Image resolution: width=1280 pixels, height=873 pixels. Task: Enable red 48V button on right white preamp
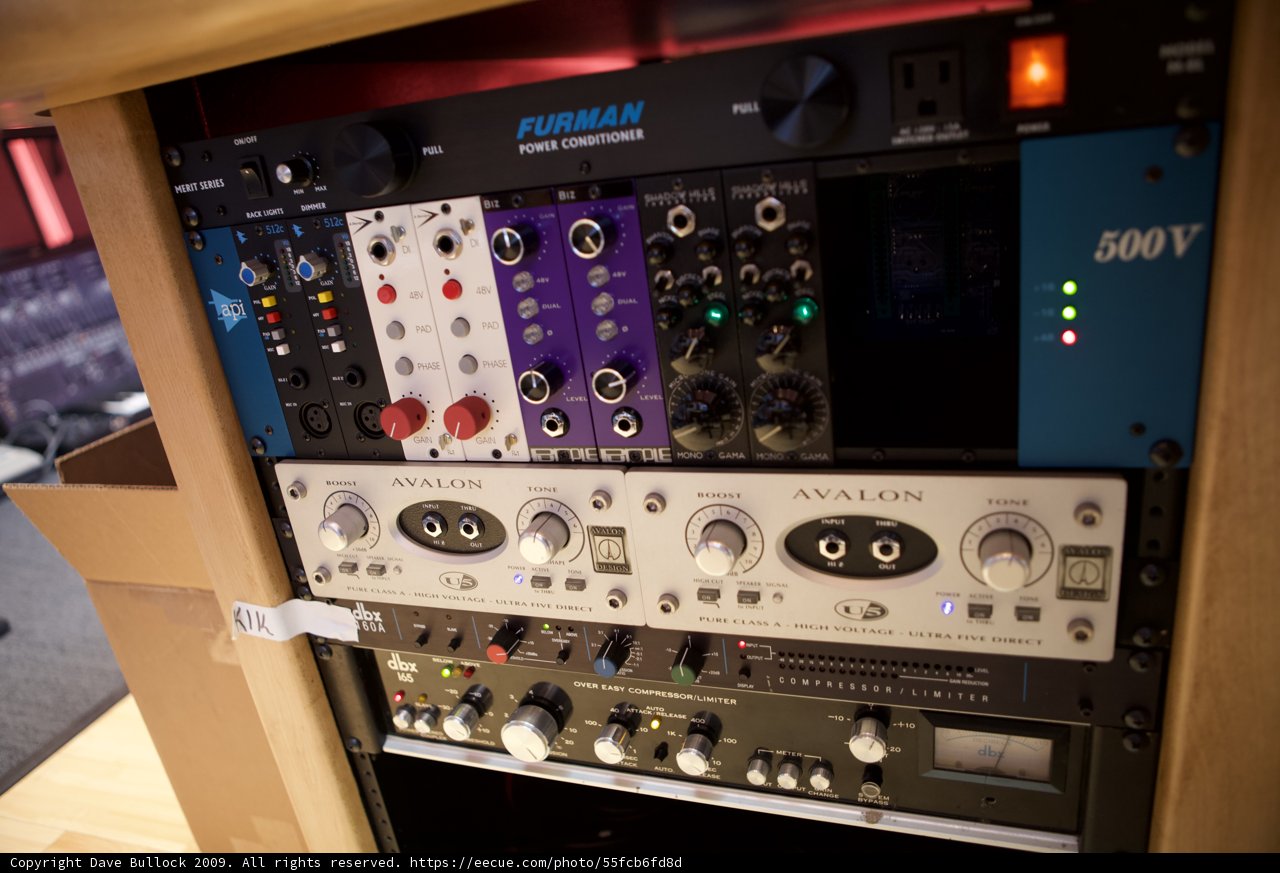coord(452,289)
